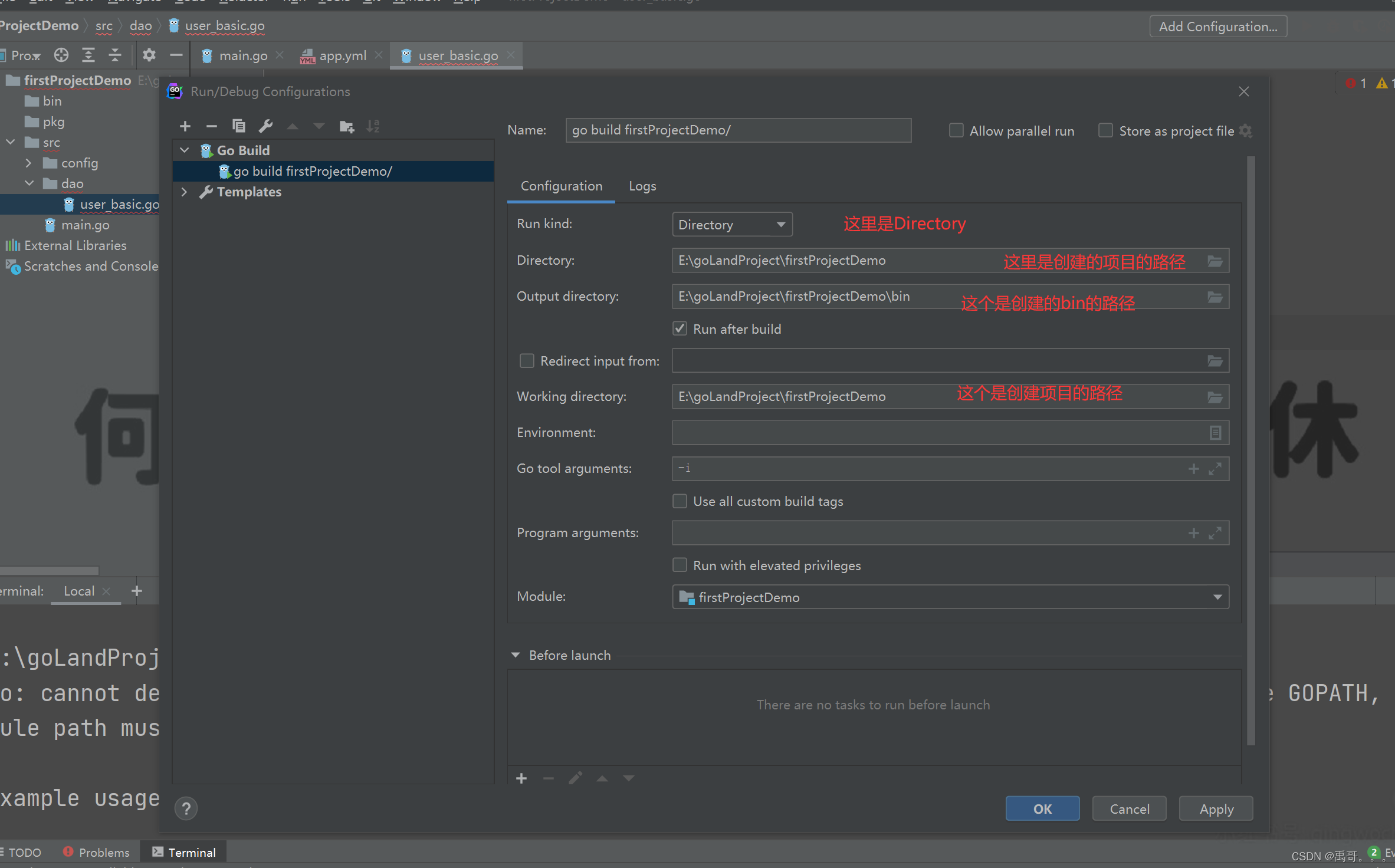
Task: Open the Environment variables editor icon
Action: click(x=1215, y=433)
